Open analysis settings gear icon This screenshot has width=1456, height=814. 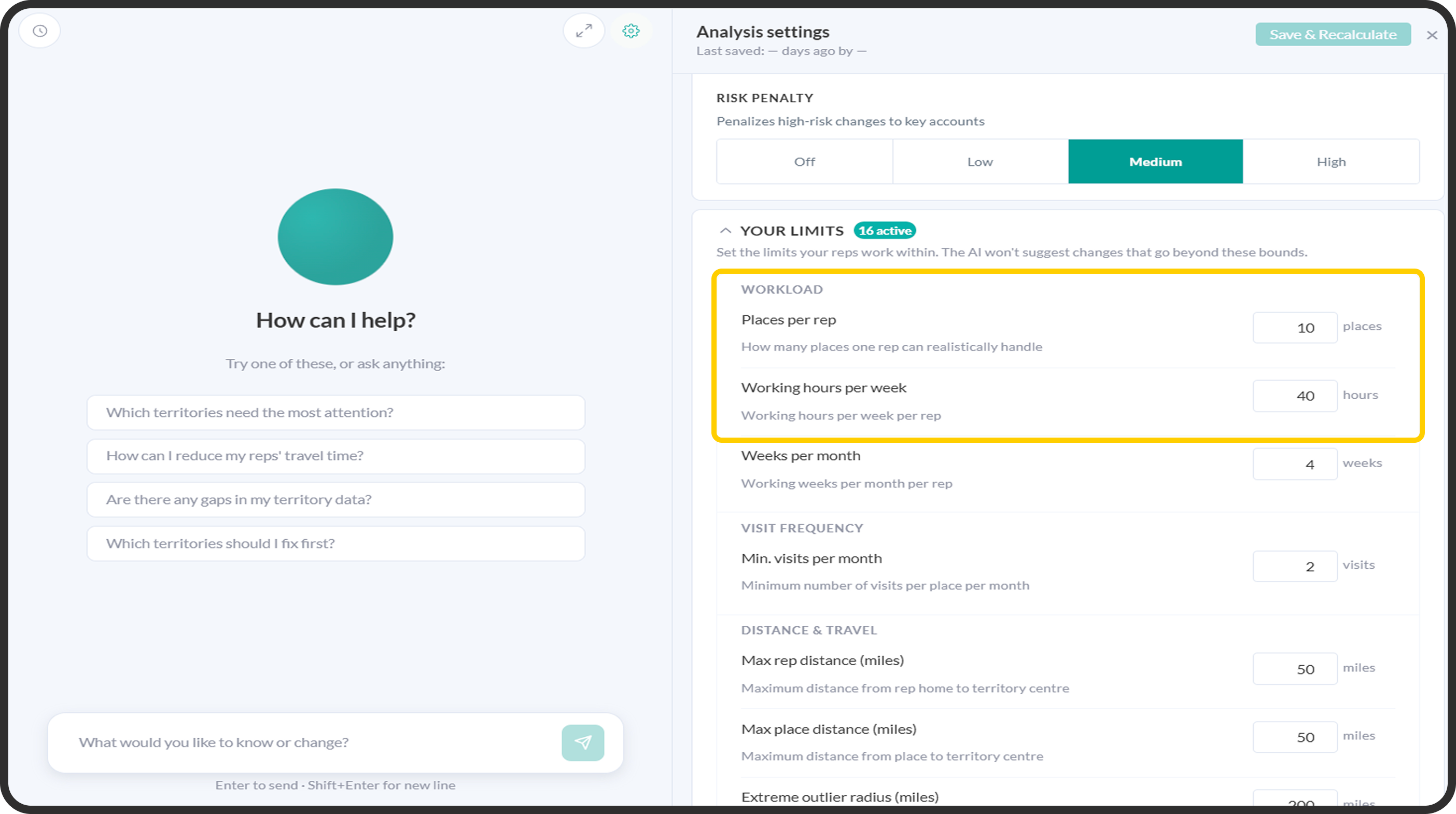tap(631, 31)
